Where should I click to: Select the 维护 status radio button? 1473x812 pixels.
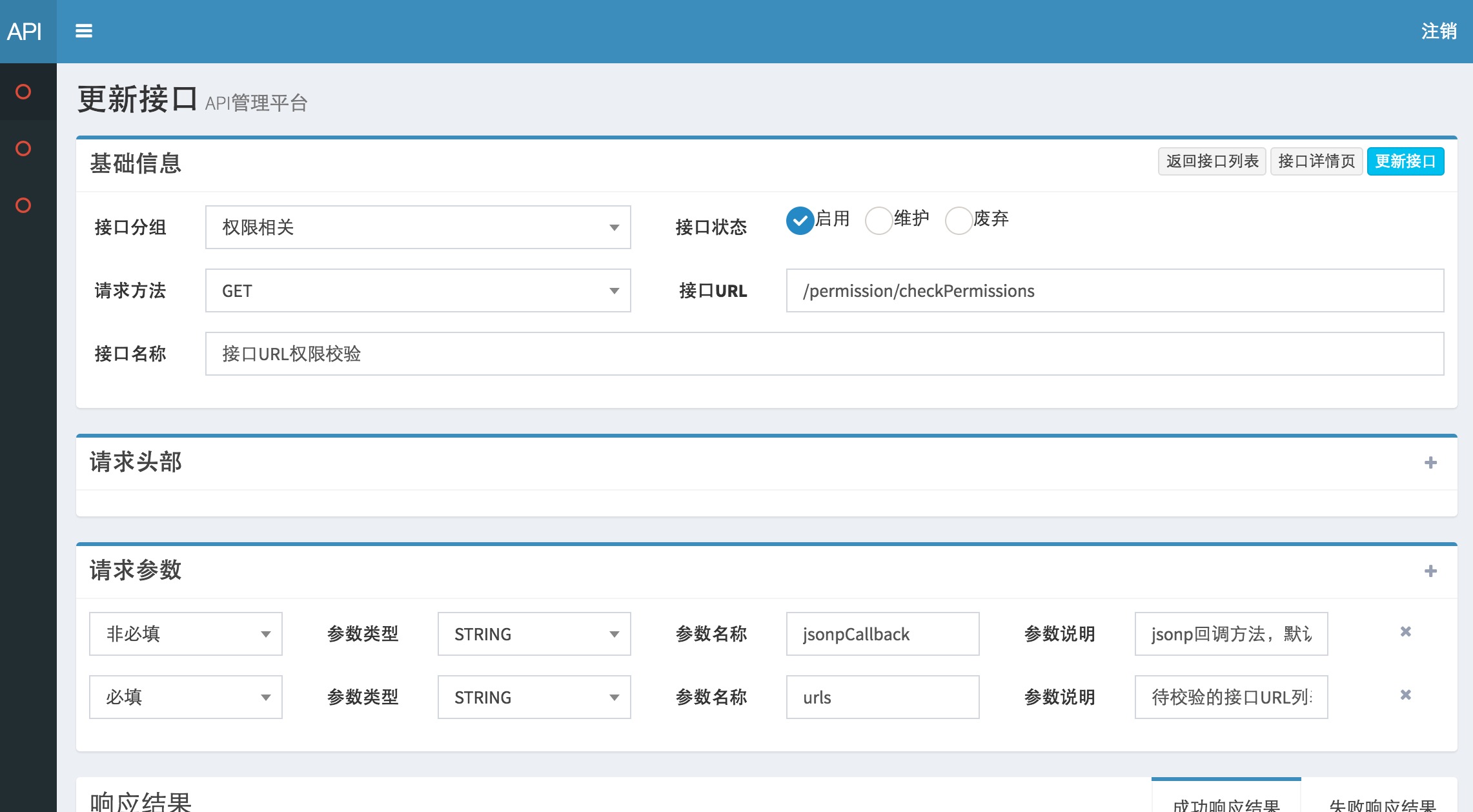[x=879, y=221]
